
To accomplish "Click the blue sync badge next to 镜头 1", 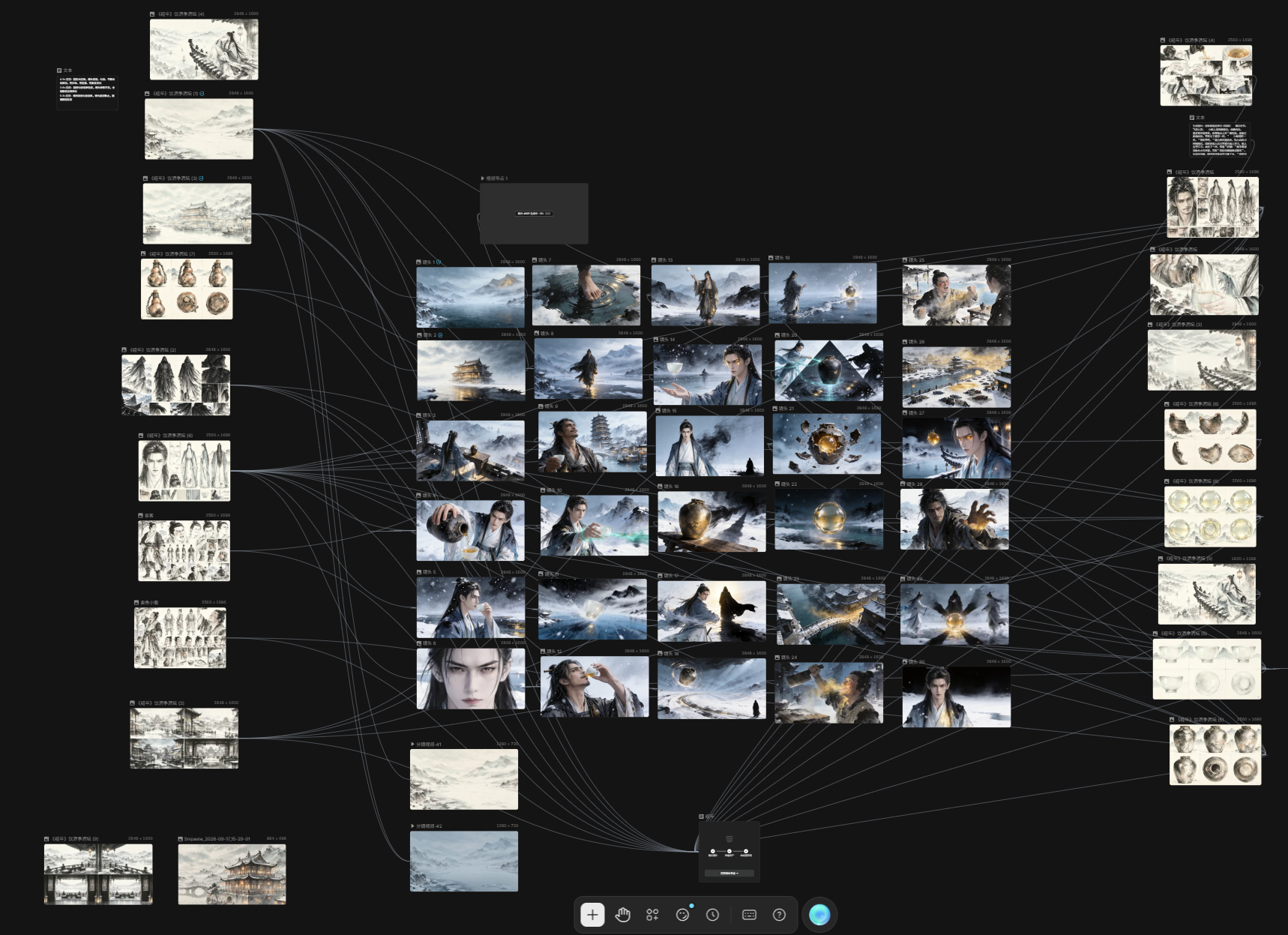I will pyautogui.click(x=439, y=262).
